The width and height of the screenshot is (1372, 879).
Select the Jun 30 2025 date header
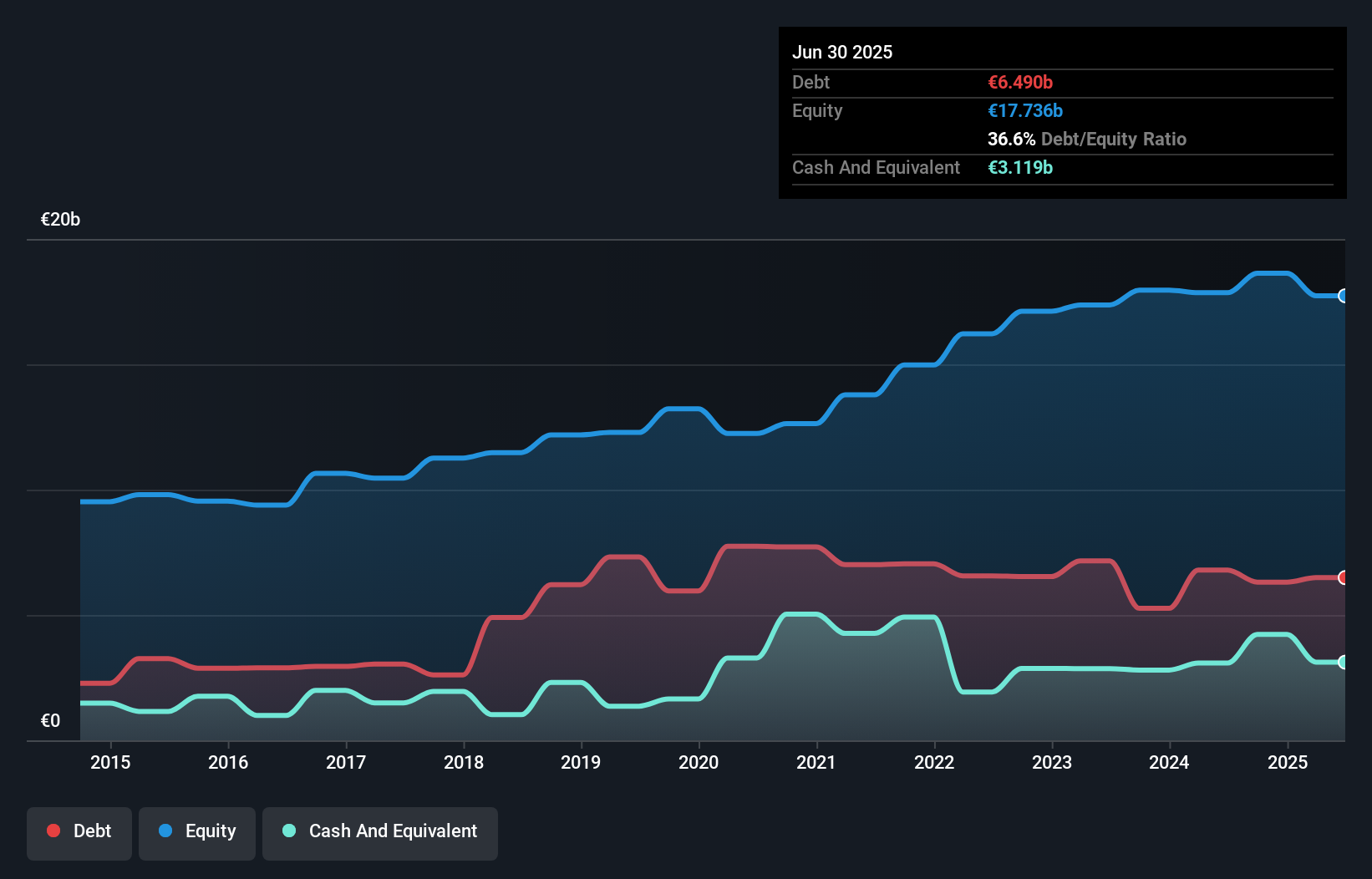click(843, 52)
